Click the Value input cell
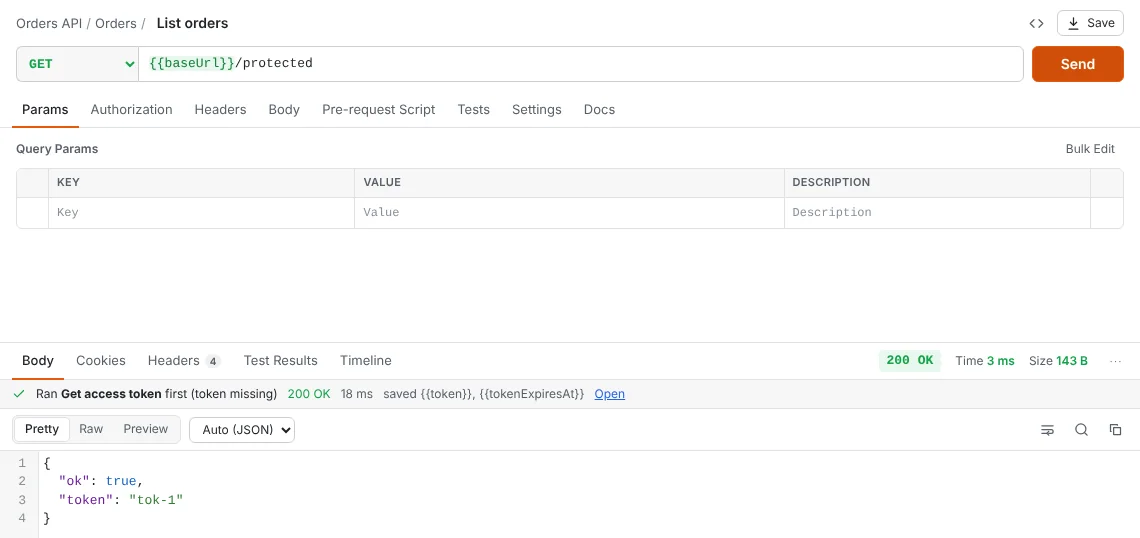Image resolution: width=1140 pixels, height=538 pixels. click(x=569, y=213)
